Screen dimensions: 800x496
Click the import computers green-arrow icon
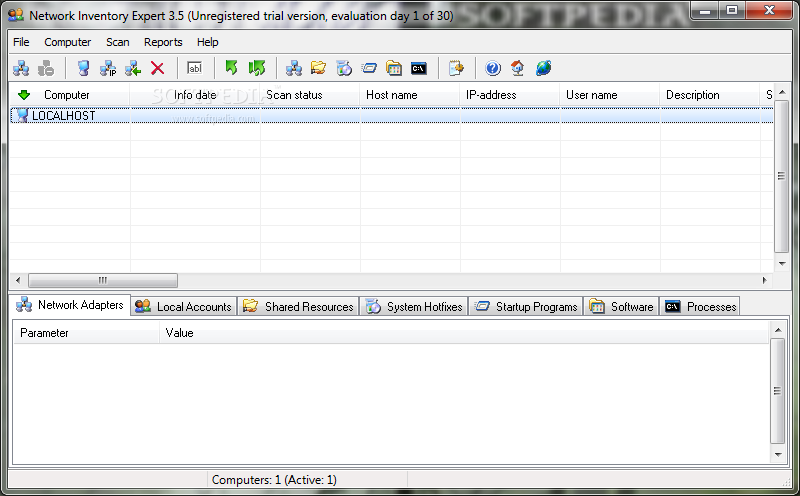(133, 68)
